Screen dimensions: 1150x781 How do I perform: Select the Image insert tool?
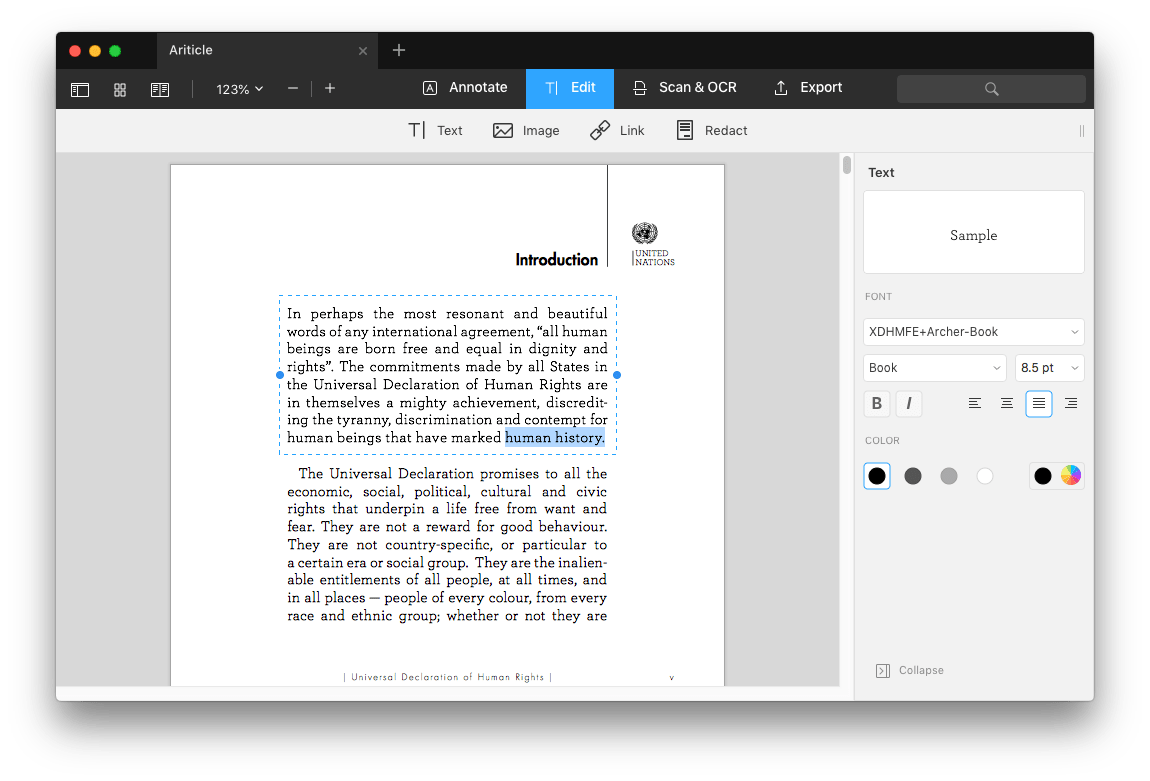526,130
